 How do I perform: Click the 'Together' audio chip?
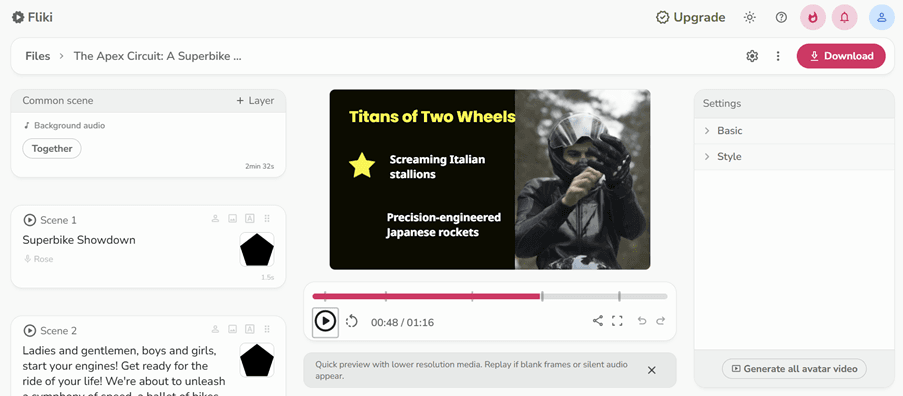coord(52,148)
